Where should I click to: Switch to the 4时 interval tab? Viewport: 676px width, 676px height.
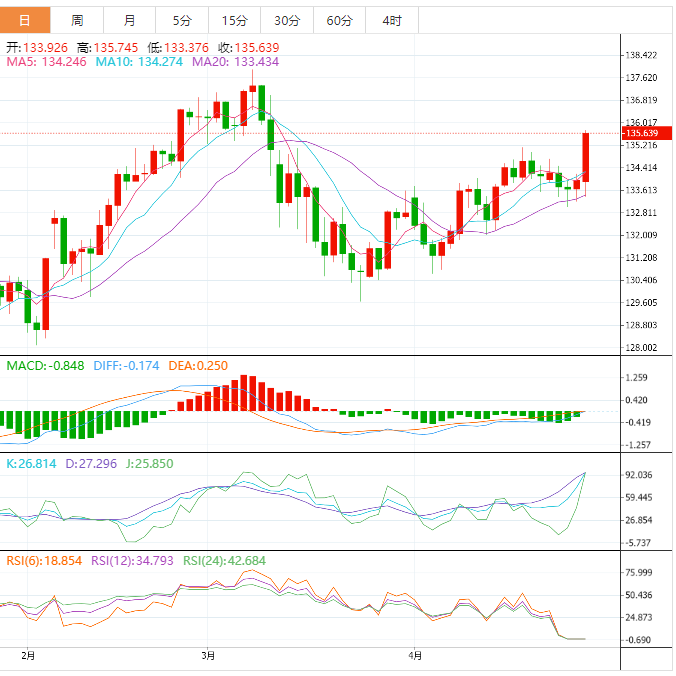(392, 20)
